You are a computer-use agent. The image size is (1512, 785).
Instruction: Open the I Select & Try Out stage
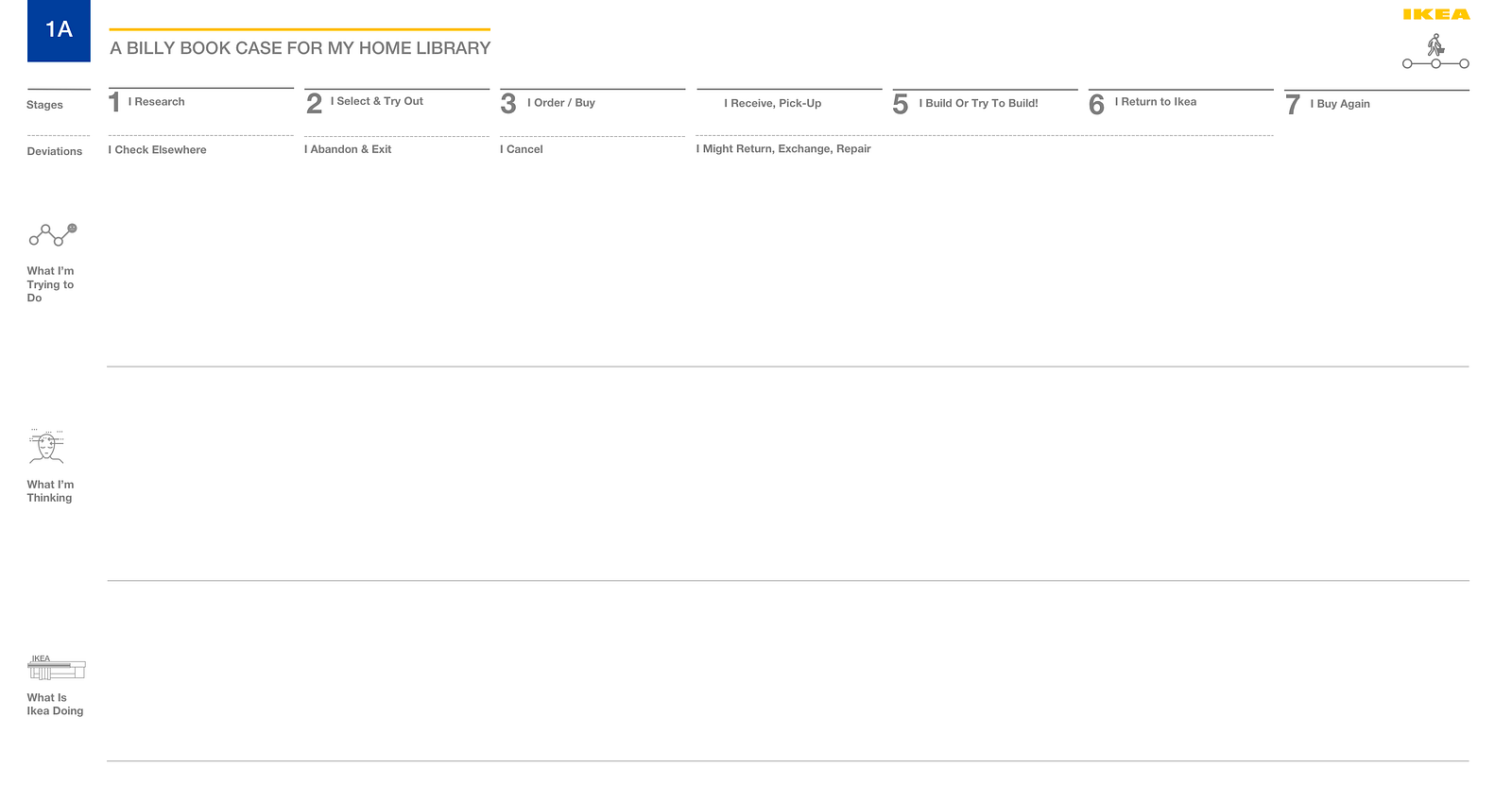377,101
